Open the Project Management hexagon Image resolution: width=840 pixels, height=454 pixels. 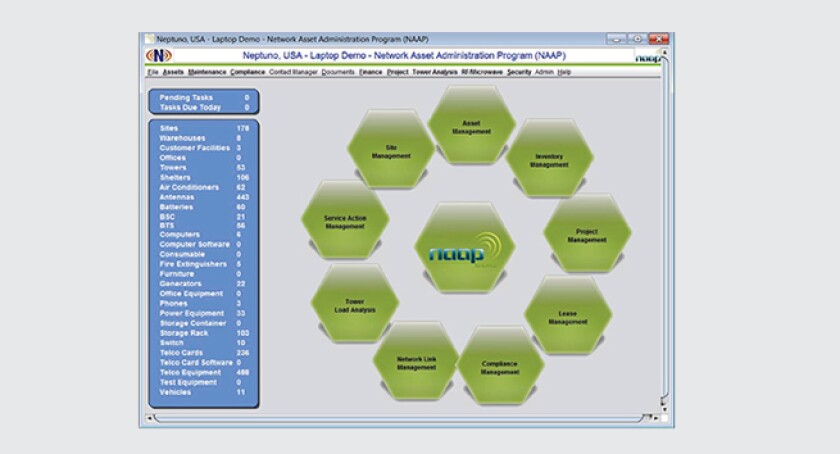(x=587, y=233)
